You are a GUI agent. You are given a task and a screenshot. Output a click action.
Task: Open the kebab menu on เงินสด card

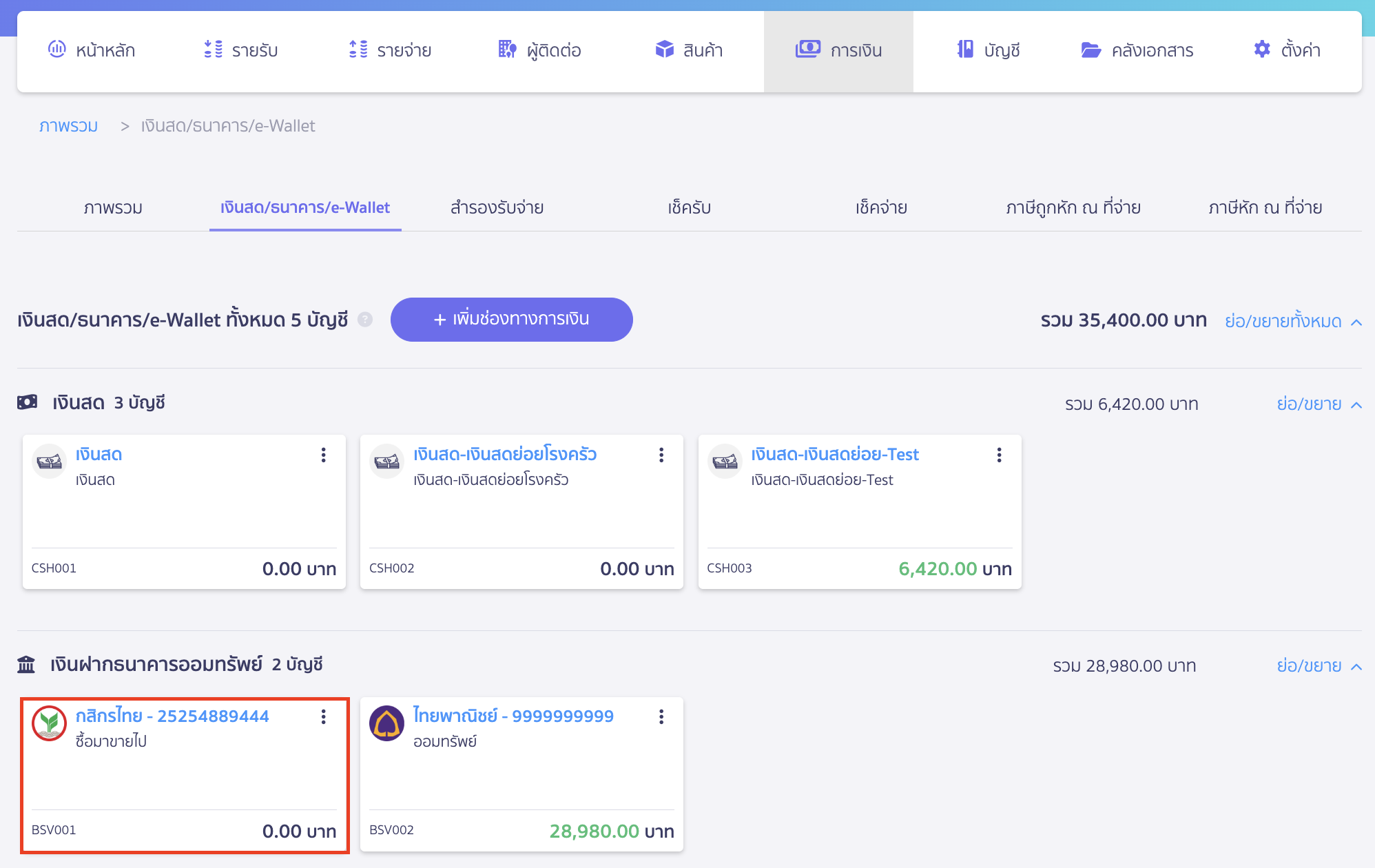[324, 455]
